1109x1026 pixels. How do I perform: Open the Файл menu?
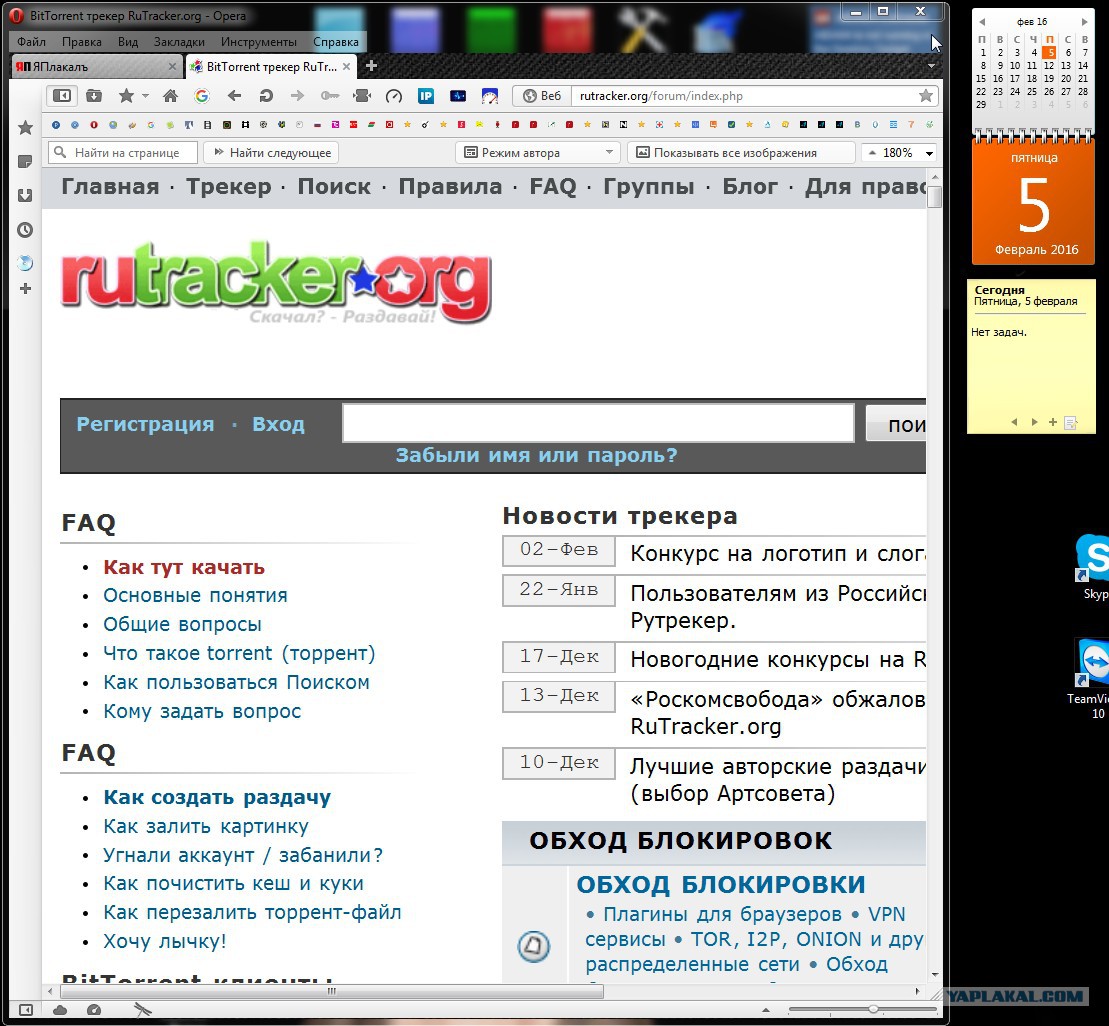[x=31, y=42]
